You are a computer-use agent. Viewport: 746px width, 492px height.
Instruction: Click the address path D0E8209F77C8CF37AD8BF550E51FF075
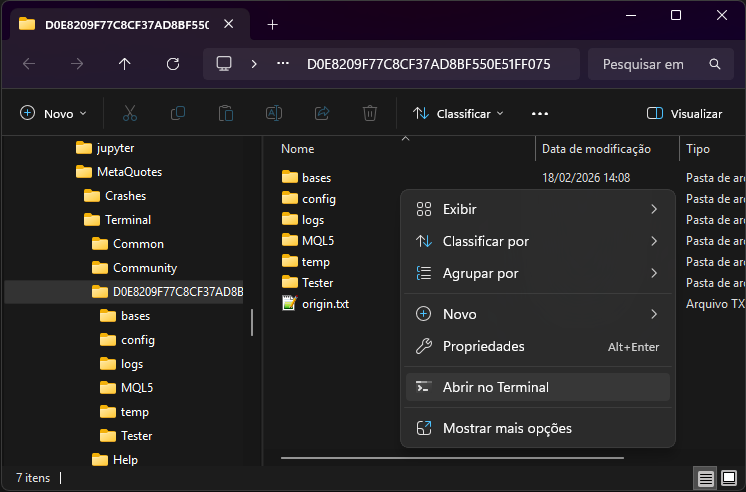(428, 64)
